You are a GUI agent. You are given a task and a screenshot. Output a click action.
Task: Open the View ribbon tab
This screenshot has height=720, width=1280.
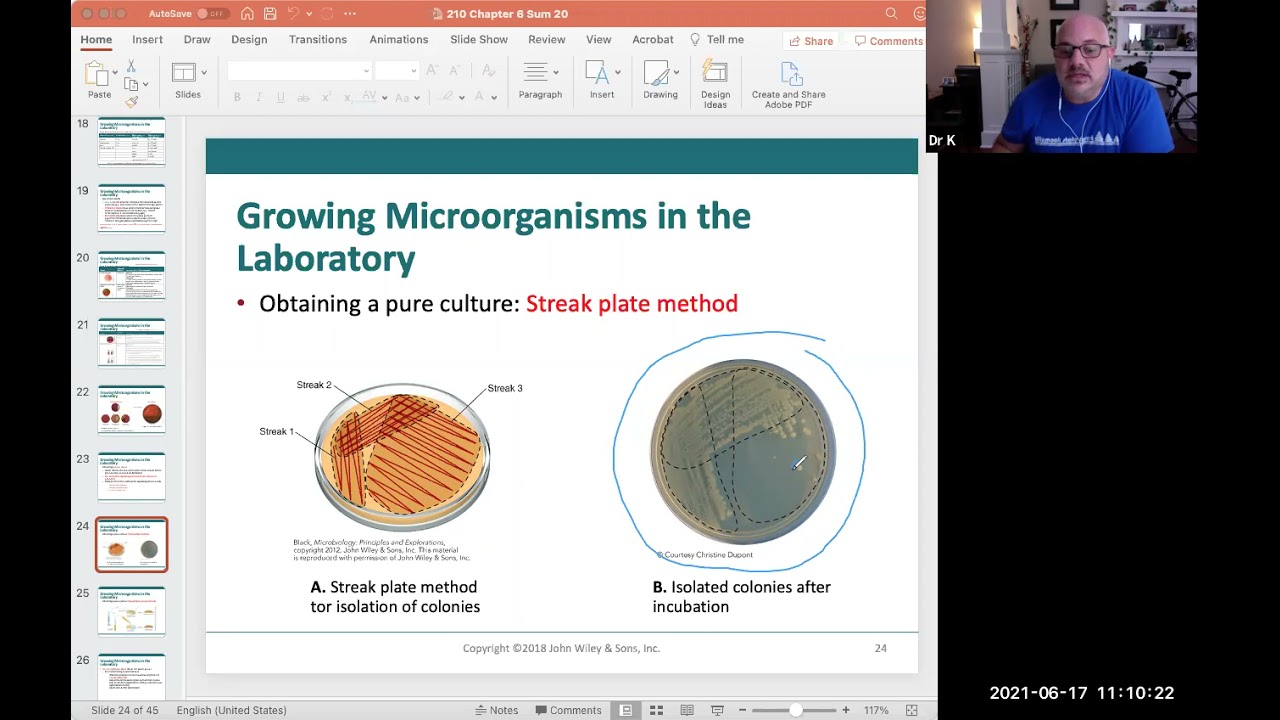[599, 40]
